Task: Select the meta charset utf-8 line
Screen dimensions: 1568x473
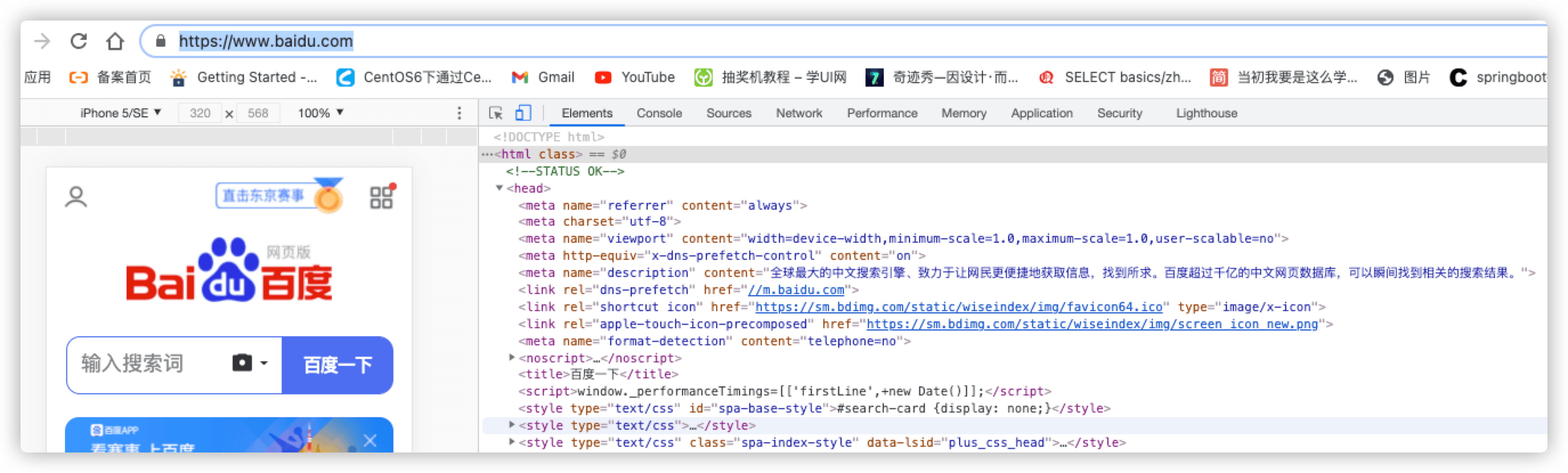Action: [x=599, y=222]
